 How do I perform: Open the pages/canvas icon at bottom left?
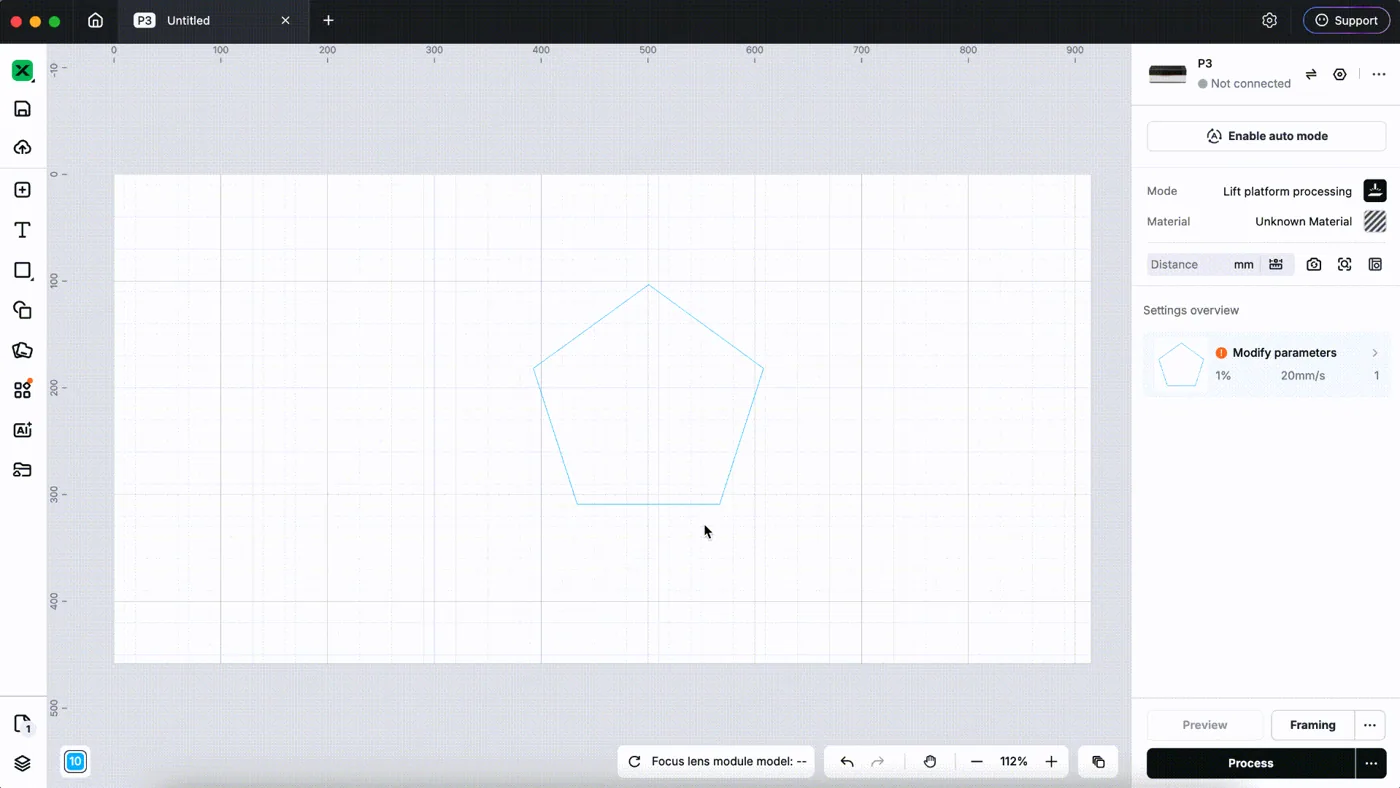coord(22,724)
